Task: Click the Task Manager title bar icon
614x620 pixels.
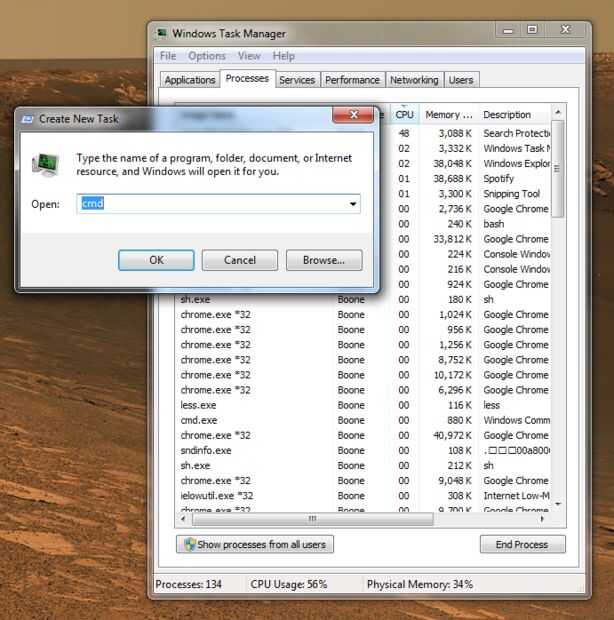Action: [162, 33]
